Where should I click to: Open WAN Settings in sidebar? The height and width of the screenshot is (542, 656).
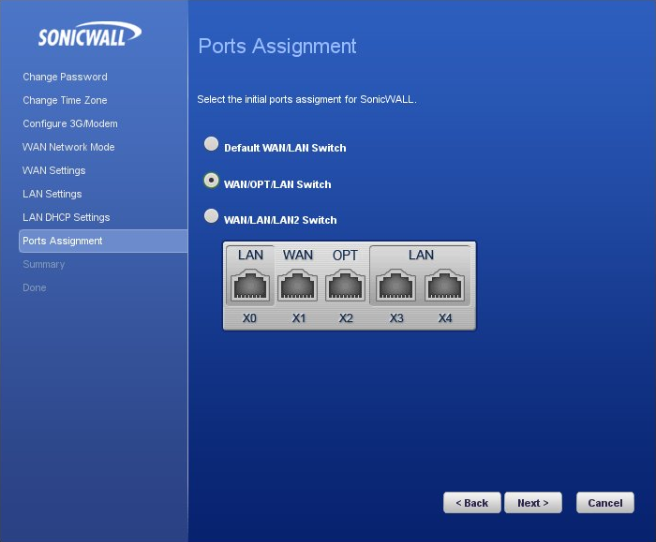(54, 171)
